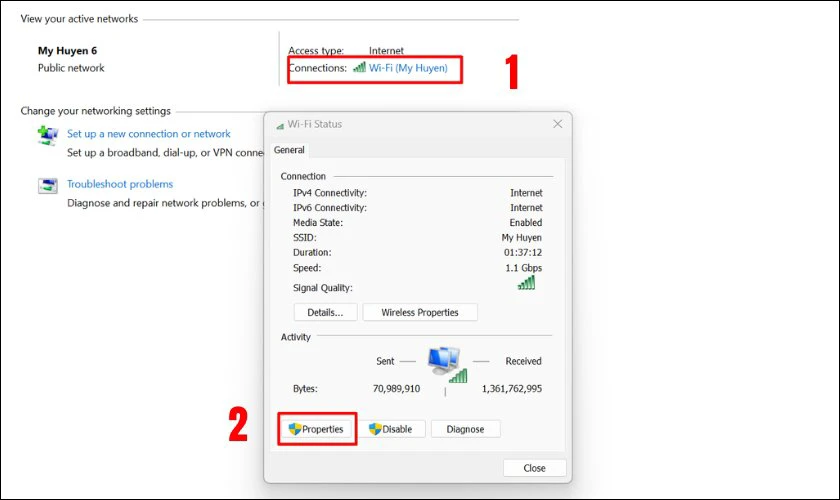The image size is (840, 500).
Task: Click Set up a new connection or network
Action: 148,134
